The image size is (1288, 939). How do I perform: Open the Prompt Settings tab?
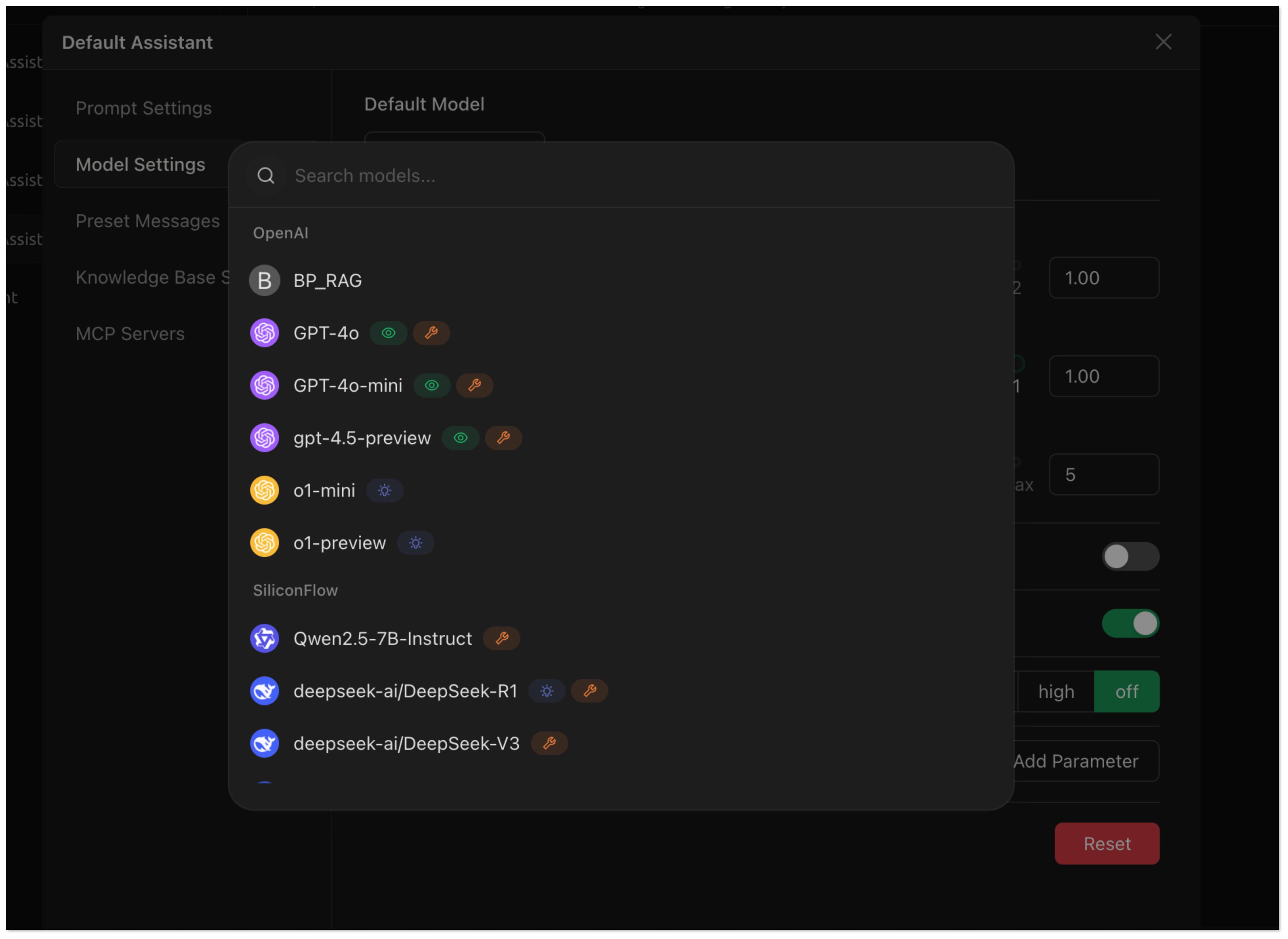point(144,108)
